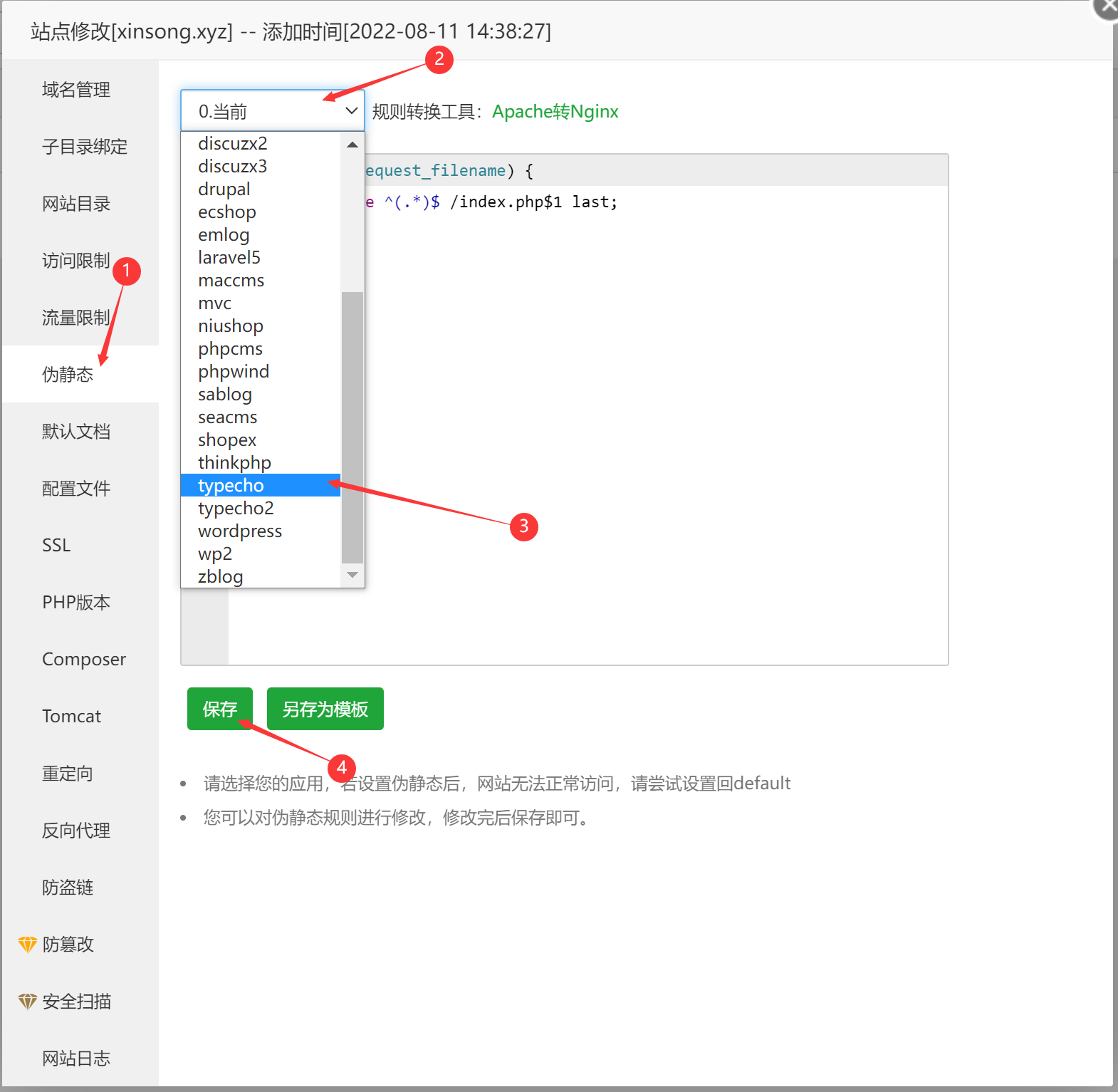Open 防盗链 section

pos(68,888)
